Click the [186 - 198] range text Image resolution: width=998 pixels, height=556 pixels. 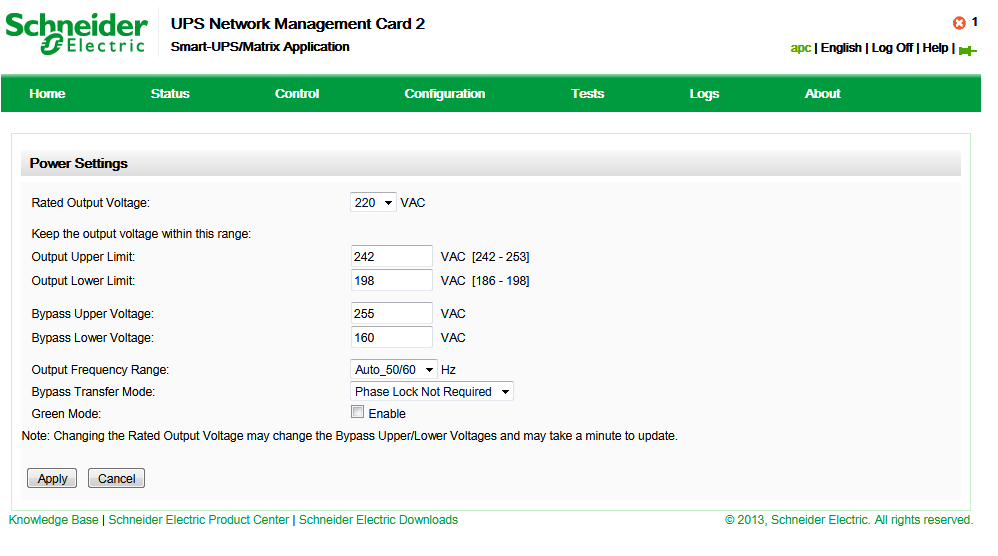click(500, 281)
